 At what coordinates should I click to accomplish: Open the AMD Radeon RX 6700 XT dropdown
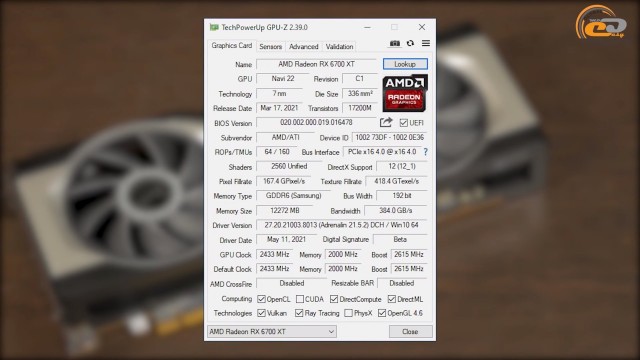272,331
